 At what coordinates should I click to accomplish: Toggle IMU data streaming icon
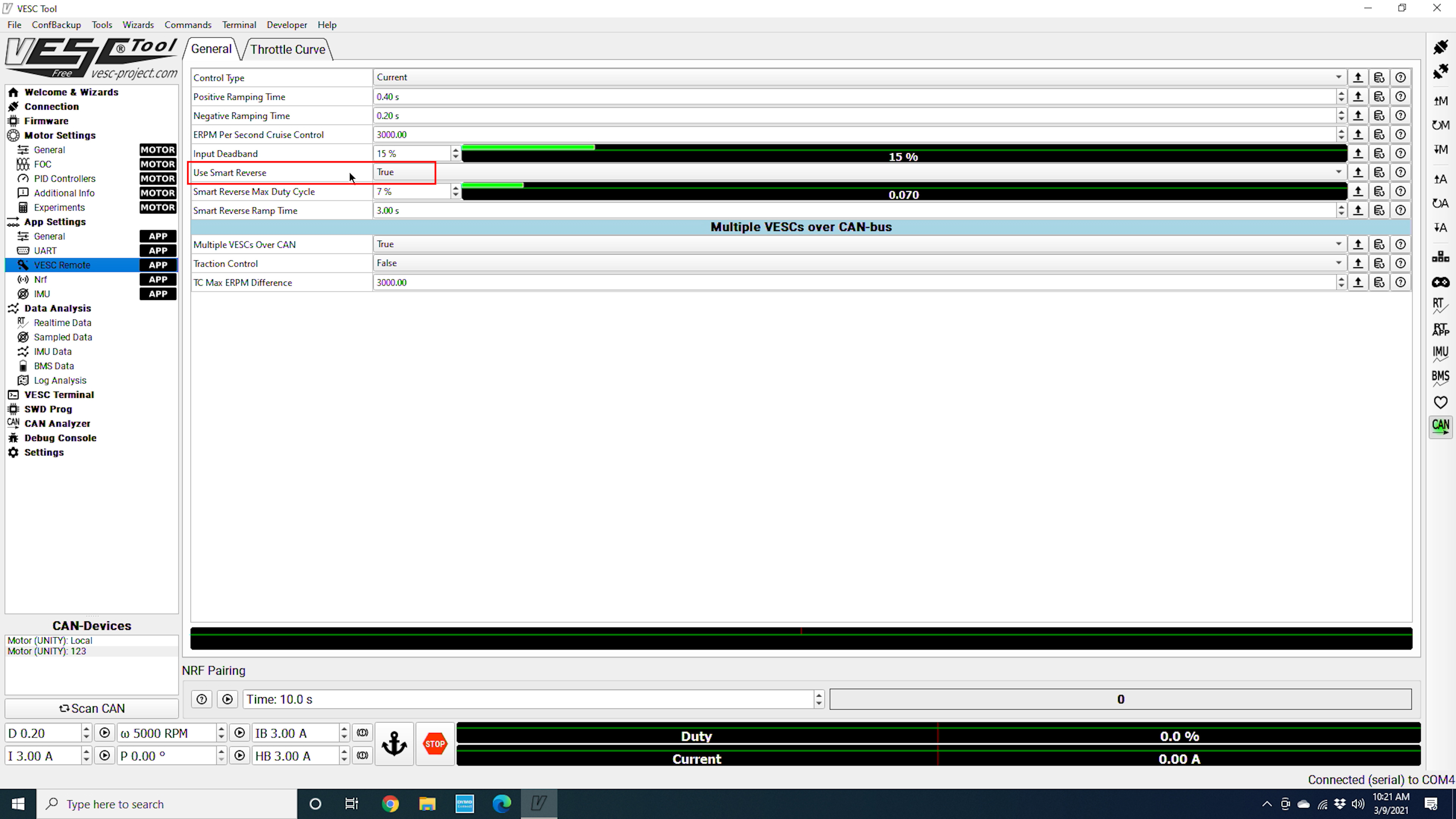[1440, 354]
